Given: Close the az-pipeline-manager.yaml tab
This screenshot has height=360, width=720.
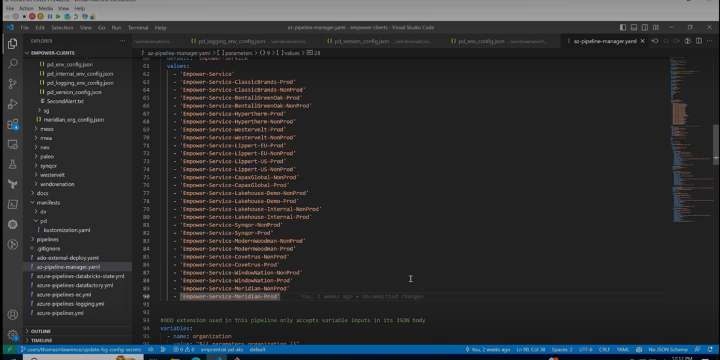Looking at the screenshot, I should [642, 41].
